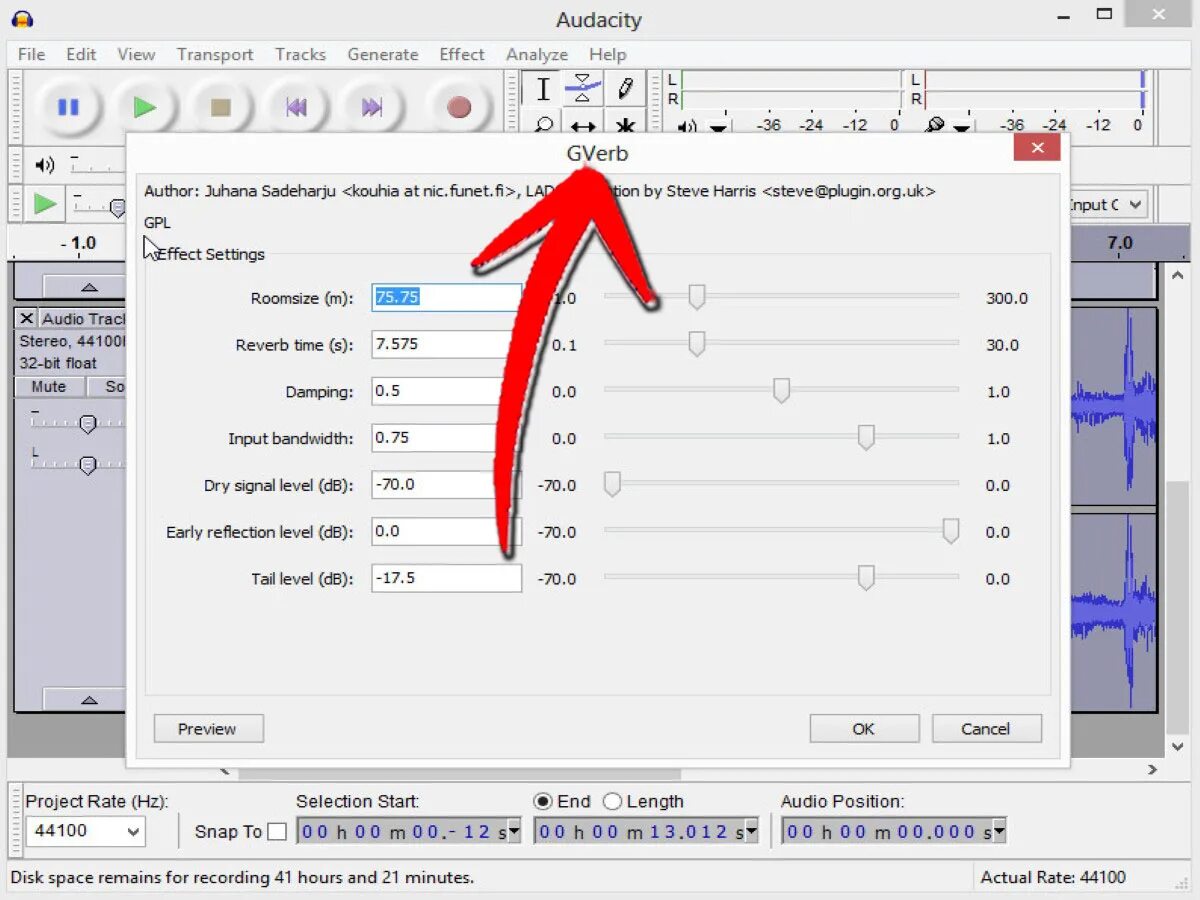
Task: Select the Draw pencil tool
Action: click(624, 89)
